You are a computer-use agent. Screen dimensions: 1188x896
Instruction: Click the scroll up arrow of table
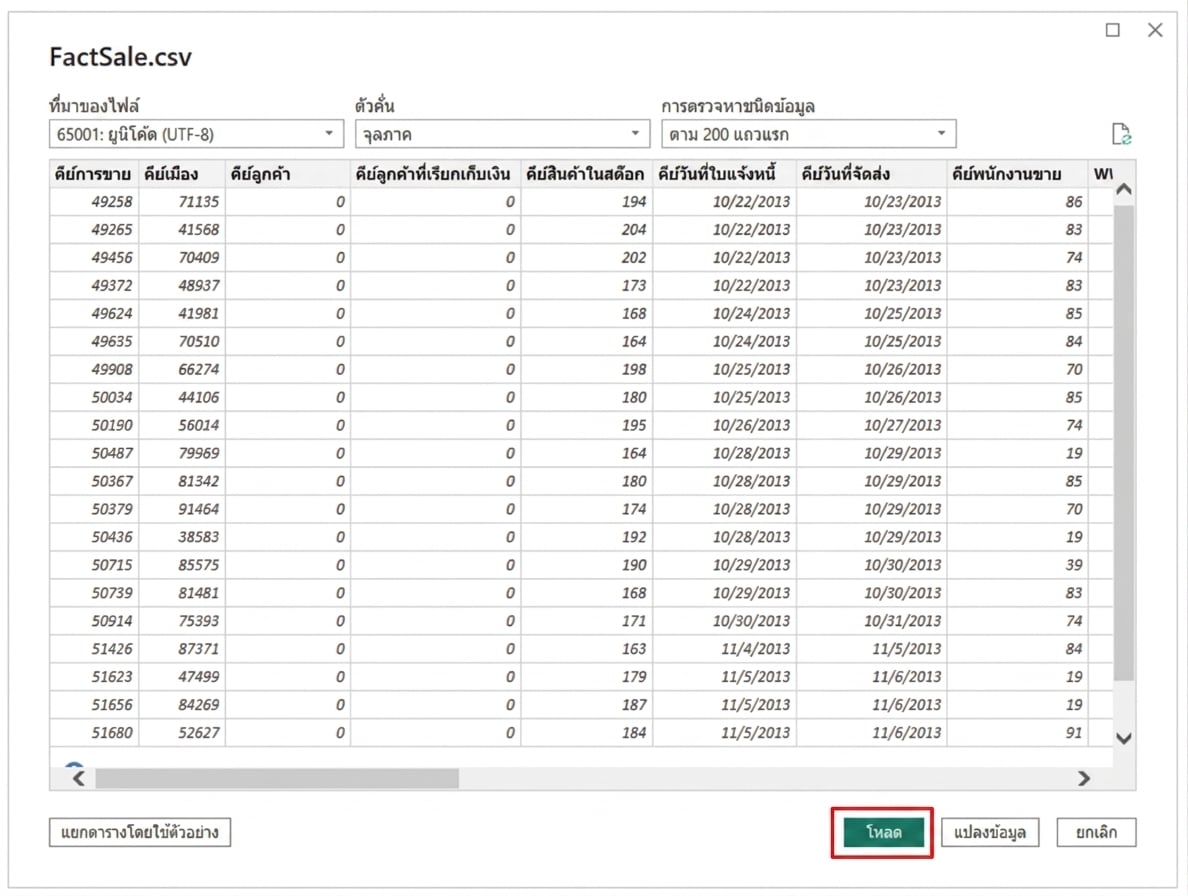point(1124,189)
